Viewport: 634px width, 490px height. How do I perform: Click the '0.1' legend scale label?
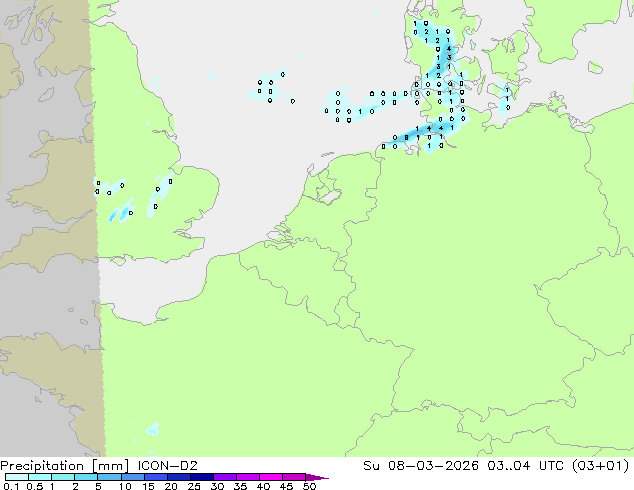point(11,486)
